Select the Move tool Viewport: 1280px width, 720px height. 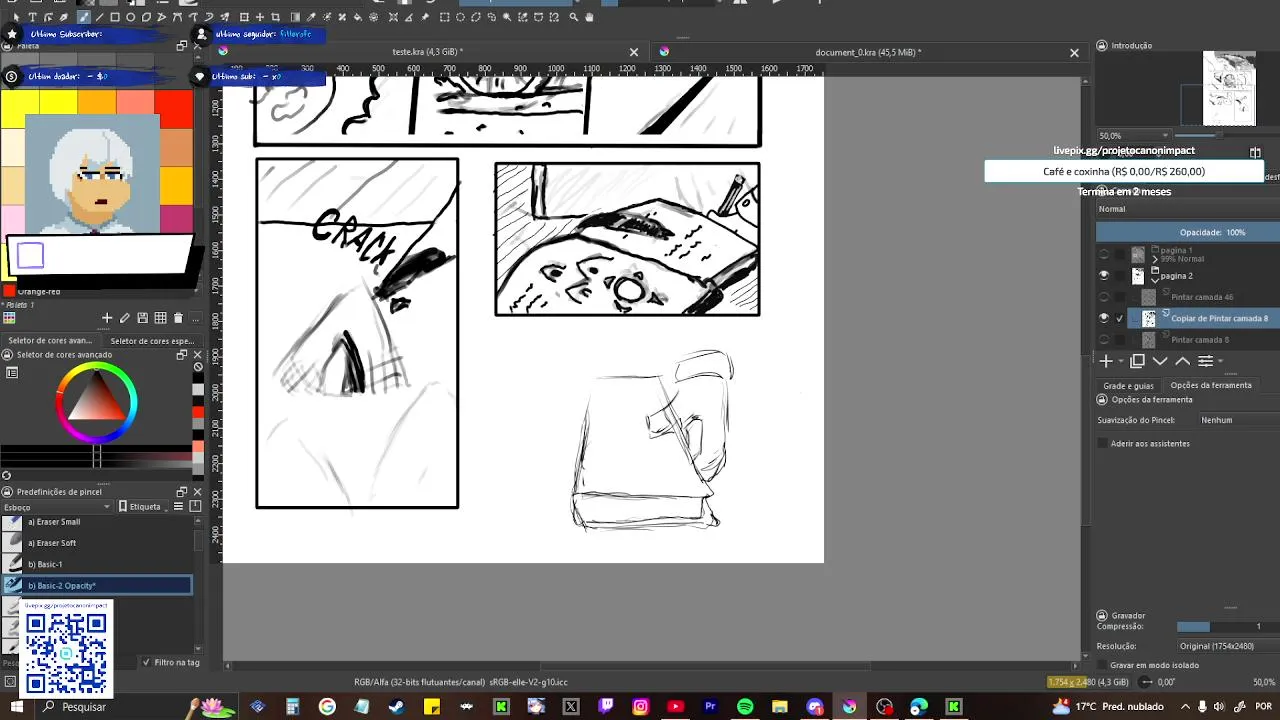260,17
